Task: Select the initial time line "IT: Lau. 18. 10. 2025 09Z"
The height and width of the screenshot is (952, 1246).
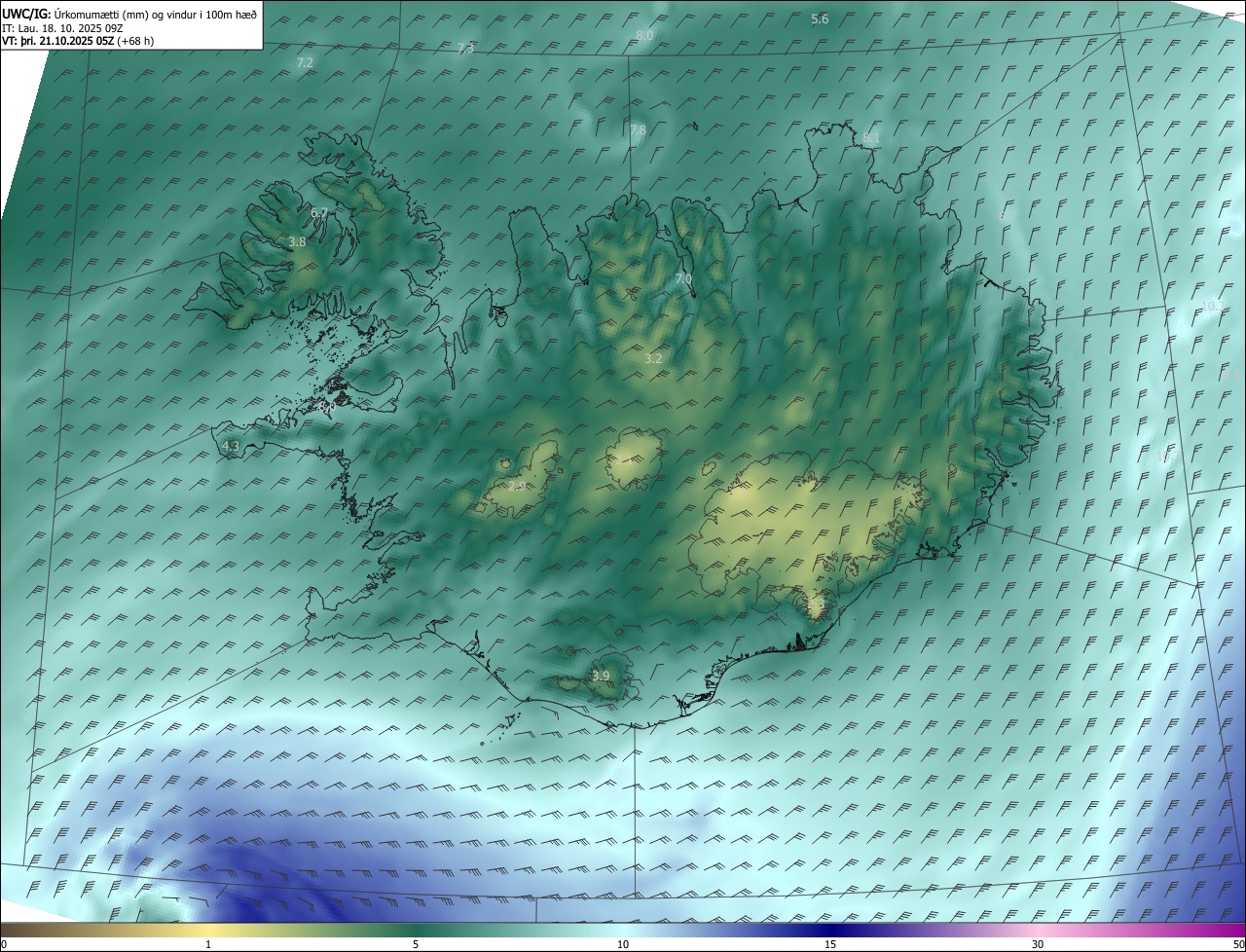Action: pos(63,28)
